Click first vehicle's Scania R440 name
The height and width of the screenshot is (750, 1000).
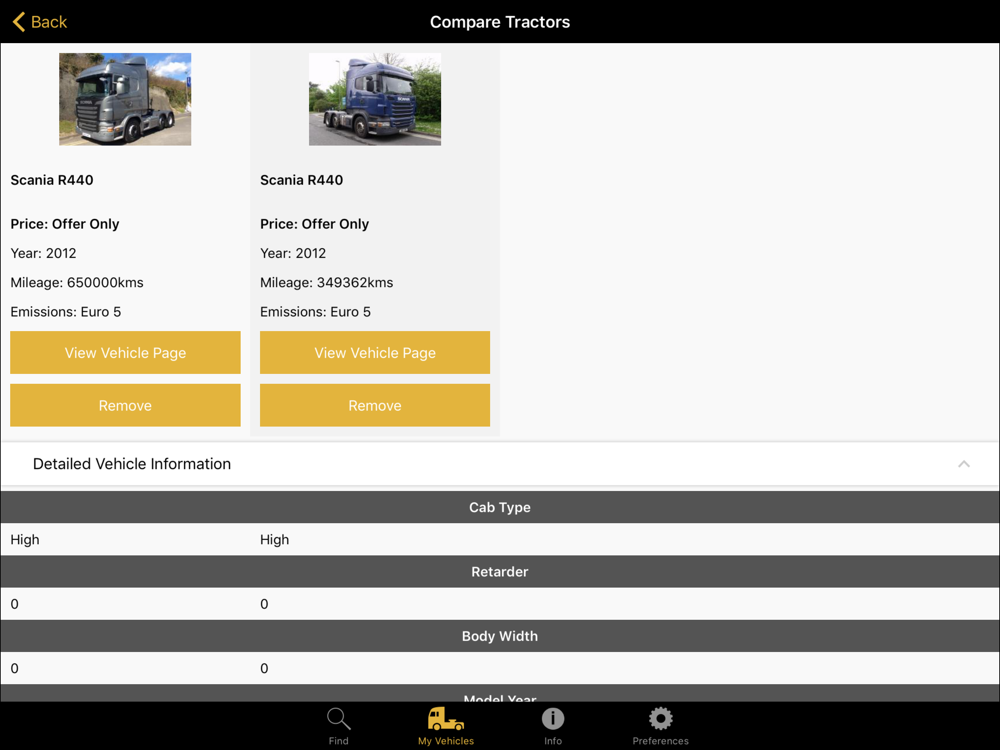[52, 180]
